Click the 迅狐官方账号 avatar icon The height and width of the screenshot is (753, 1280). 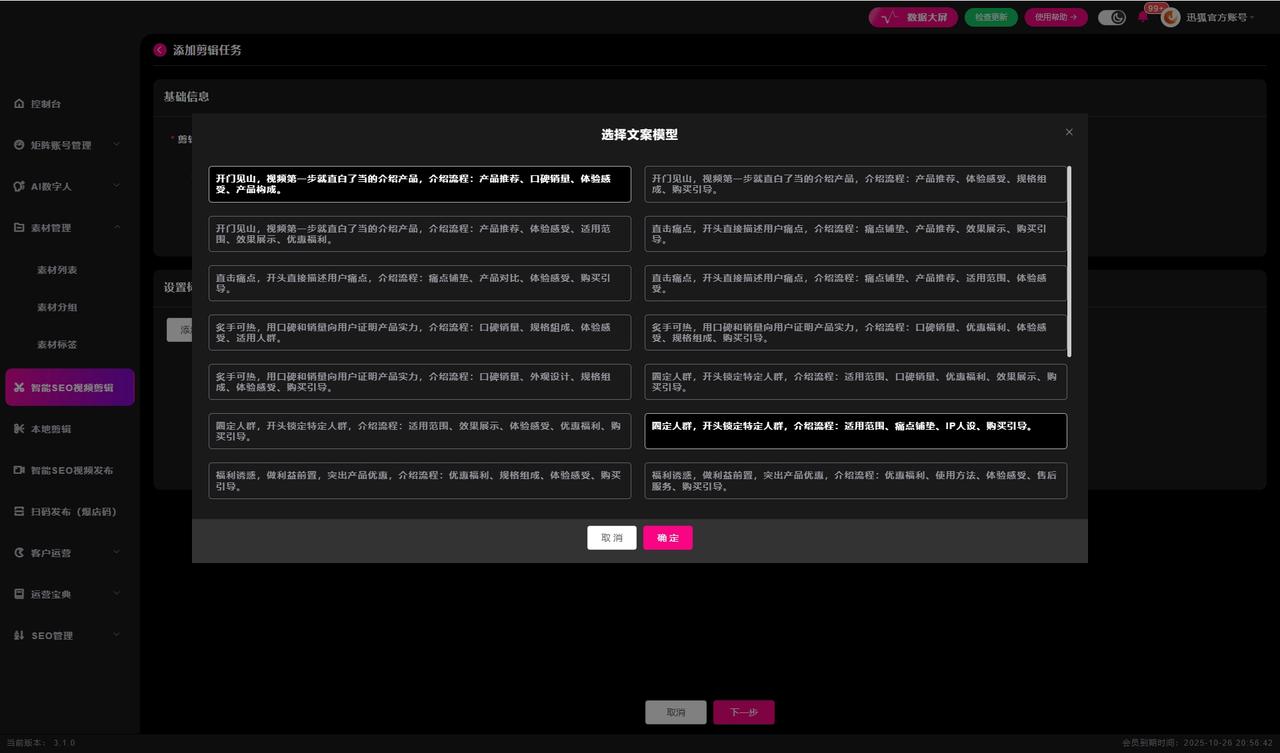1170,17
